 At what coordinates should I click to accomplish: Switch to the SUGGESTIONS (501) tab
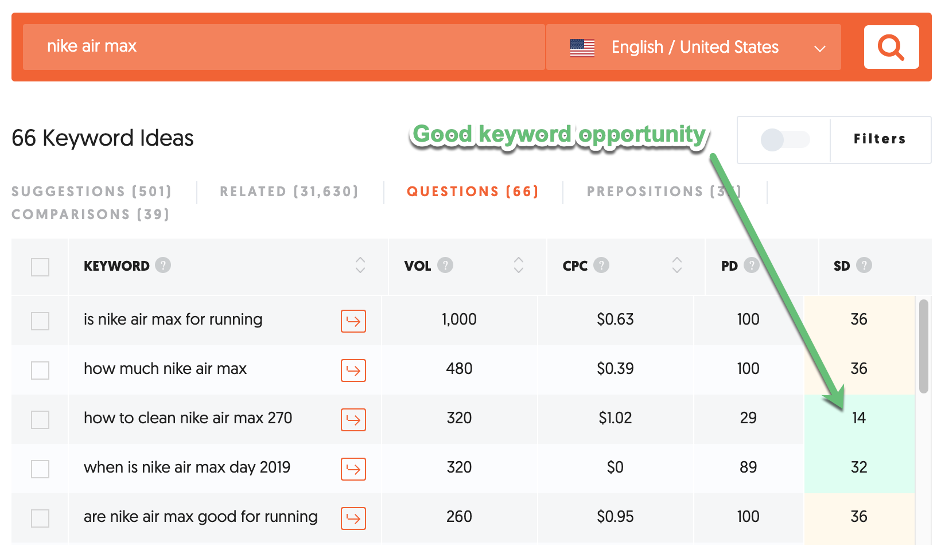(92, 191)
